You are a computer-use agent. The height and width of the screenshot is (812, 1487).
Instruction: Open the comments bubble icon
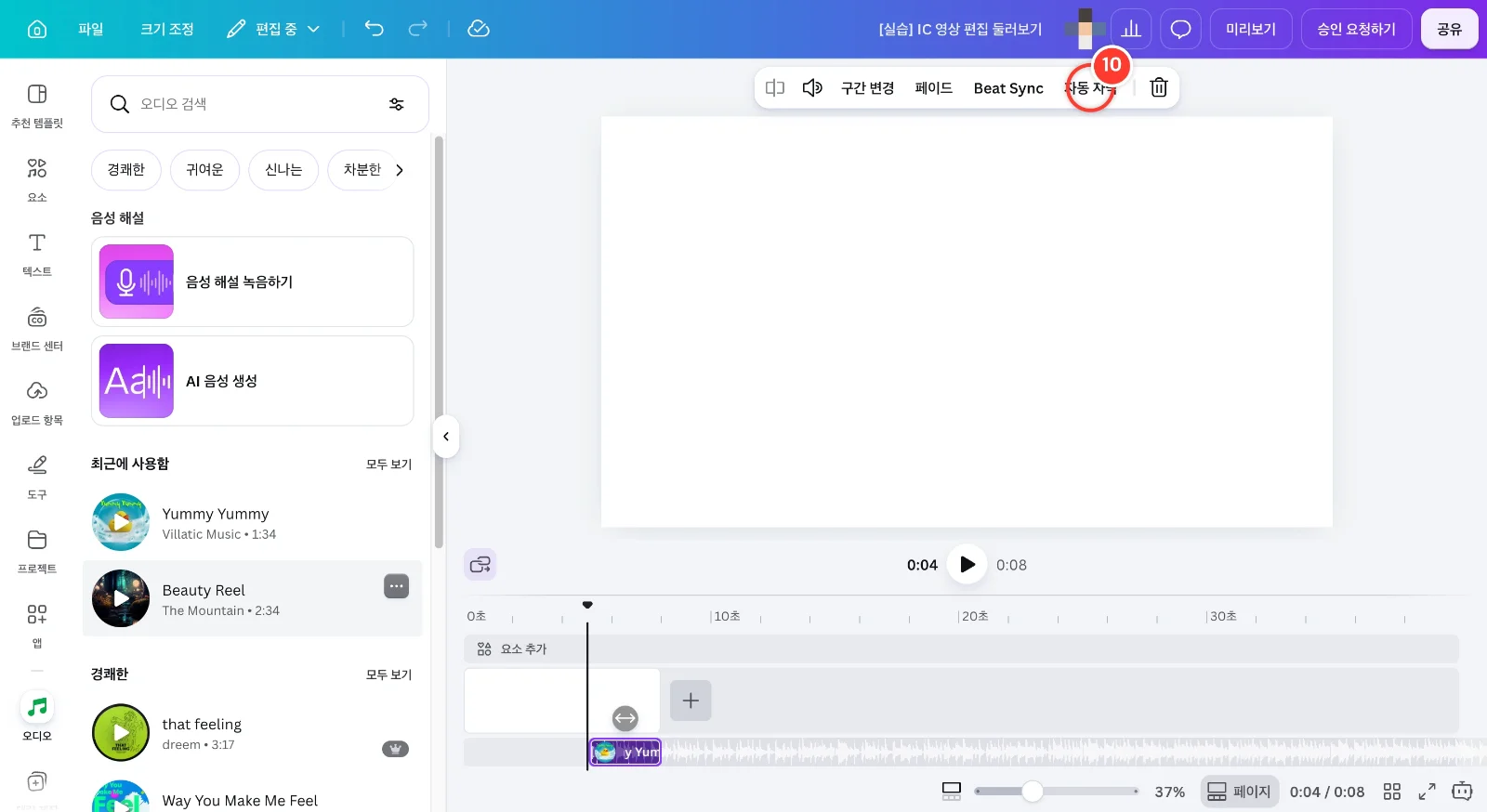(x=1180, y=29)
